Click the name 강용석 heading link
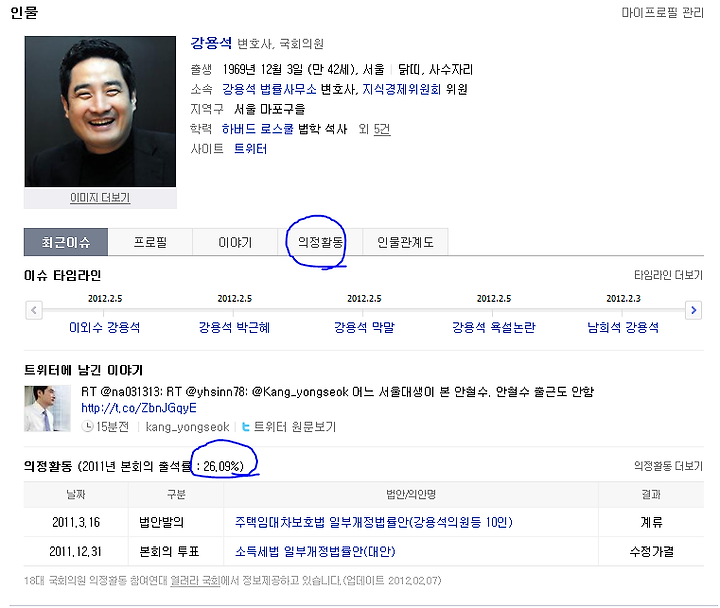The image size is (720, 608). click(211, 43)
